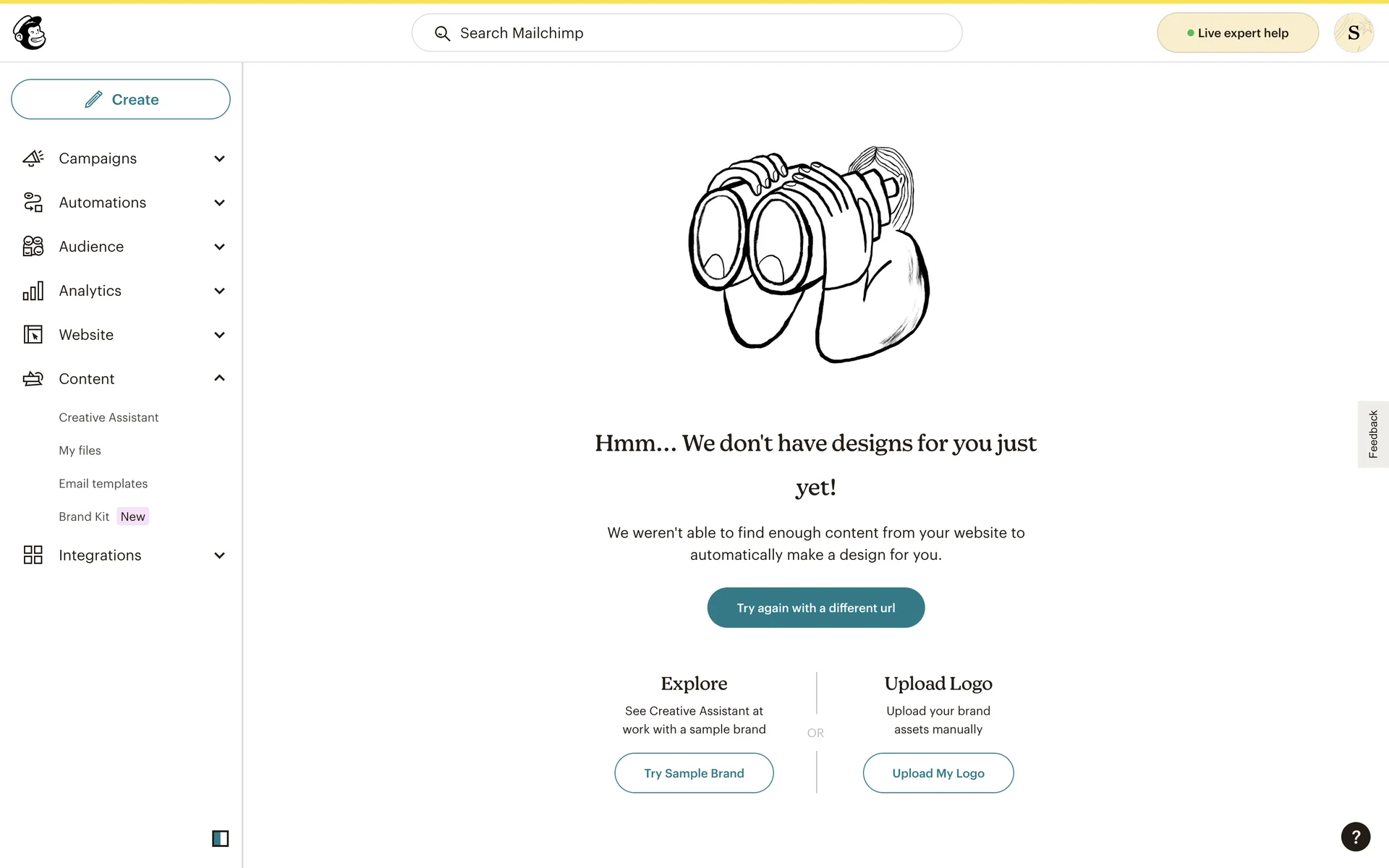The height and width of the screenshot is (868, 1389).
Task: Open Creative Assistant from Content menu
Action: pos(109,417)
